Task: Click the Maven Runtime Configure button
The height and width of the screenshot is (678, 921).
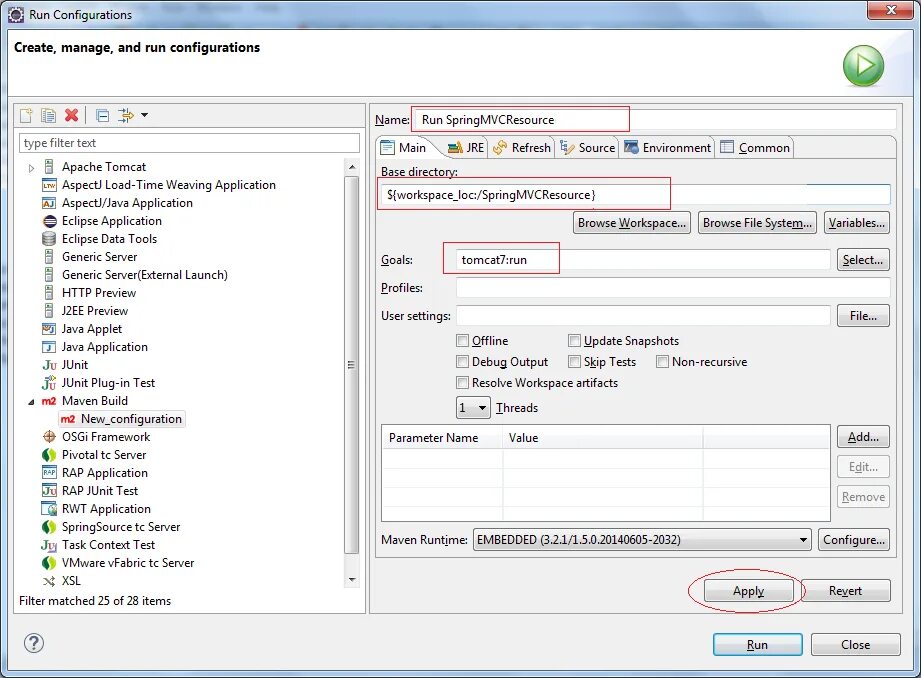Action: [854, 540]
